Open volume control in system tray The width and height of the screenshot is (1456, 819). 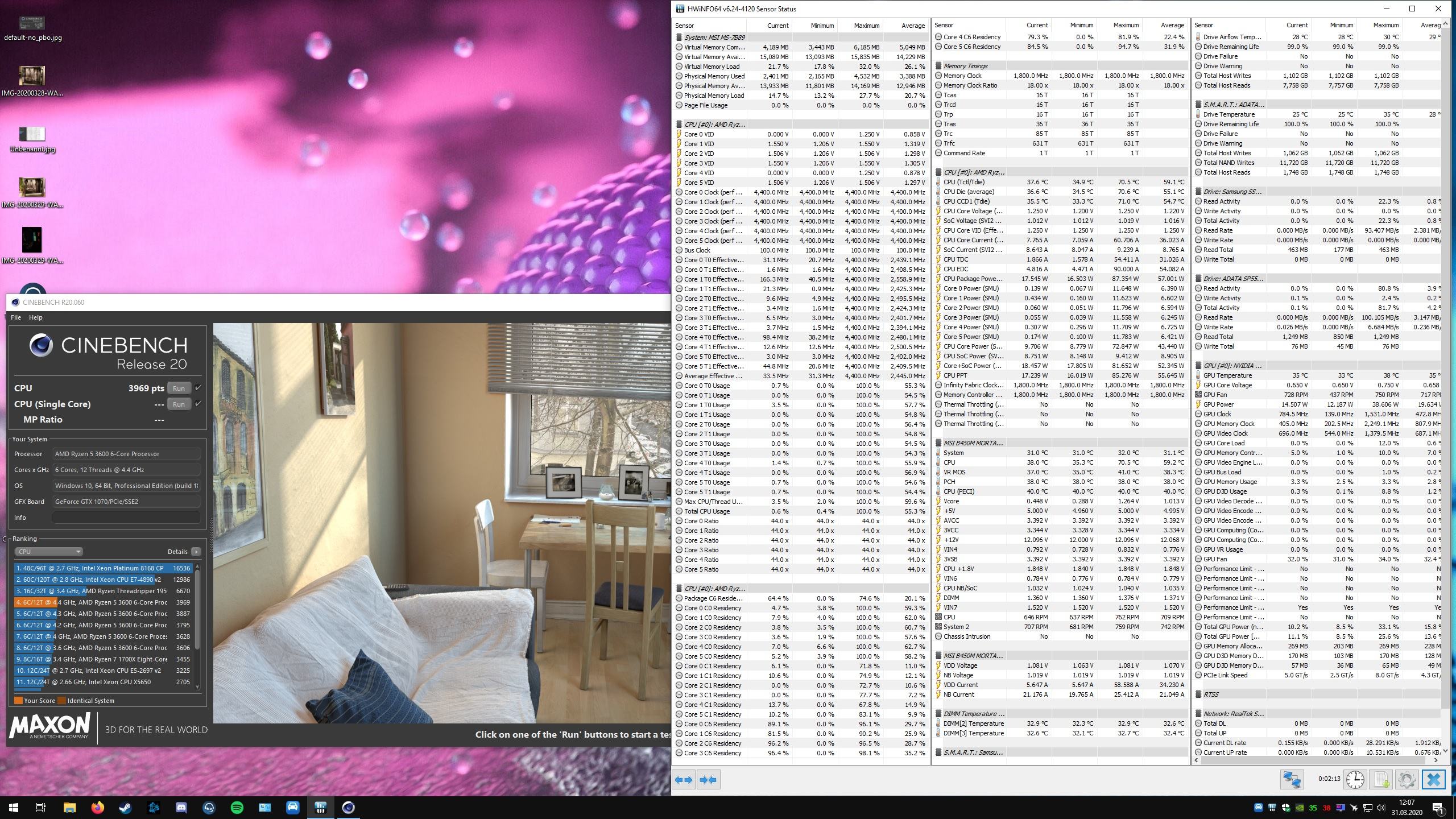1381,808
